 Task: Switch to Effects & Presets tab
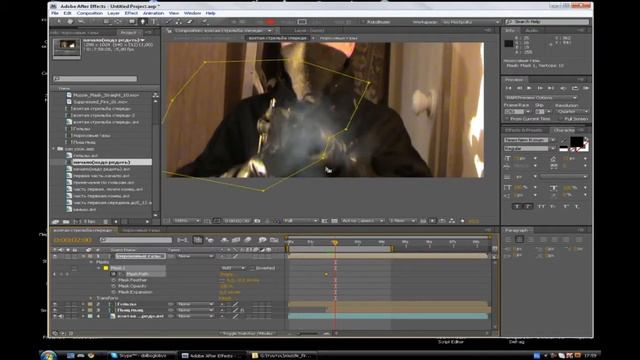click(x=523, y=130)
